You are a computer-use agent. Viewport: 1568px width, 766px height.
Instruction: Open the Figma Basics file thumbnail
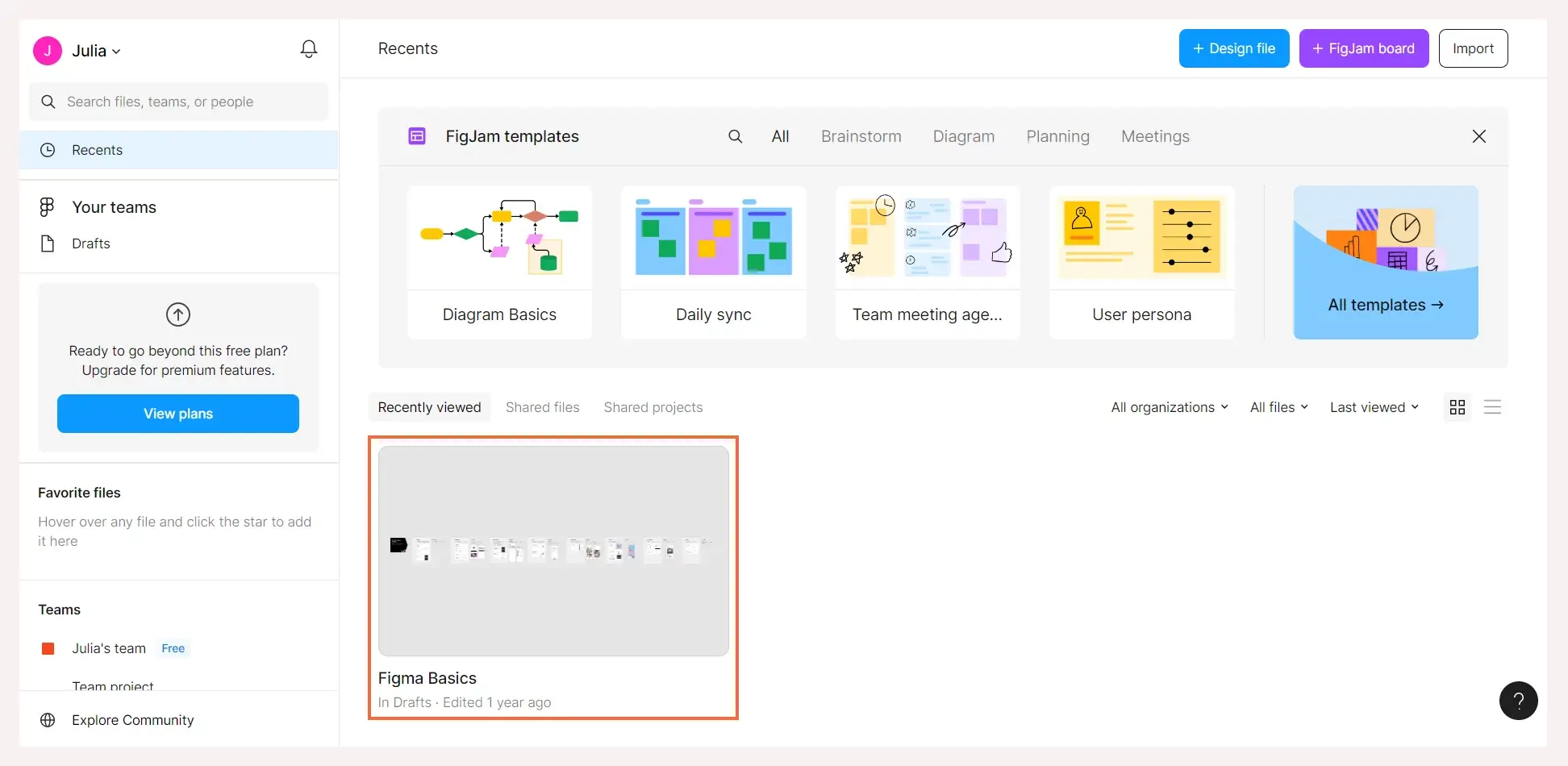(x=553, y=551)
